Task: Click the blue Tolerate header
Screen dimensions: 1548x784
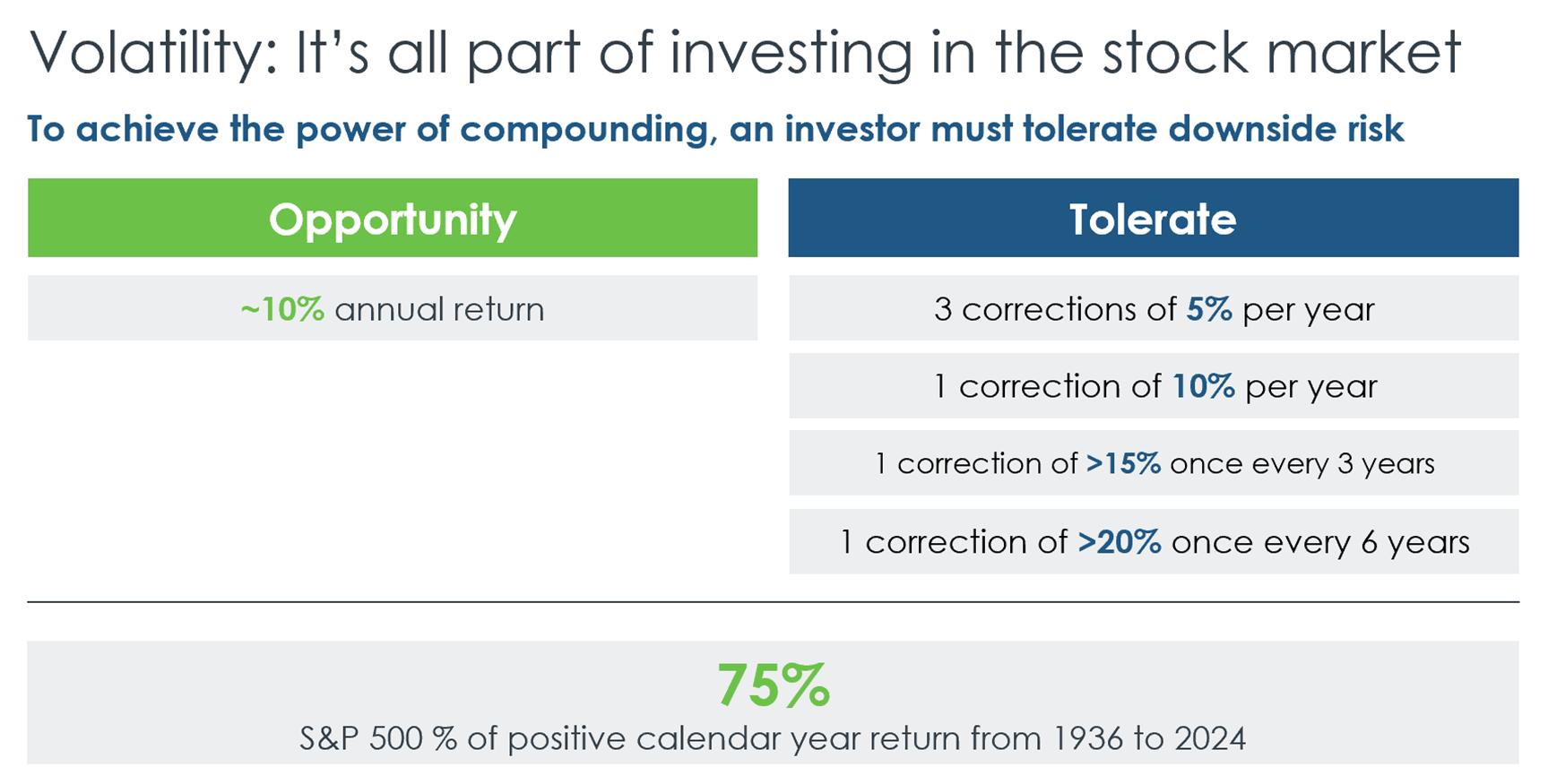Action: 1153,219
